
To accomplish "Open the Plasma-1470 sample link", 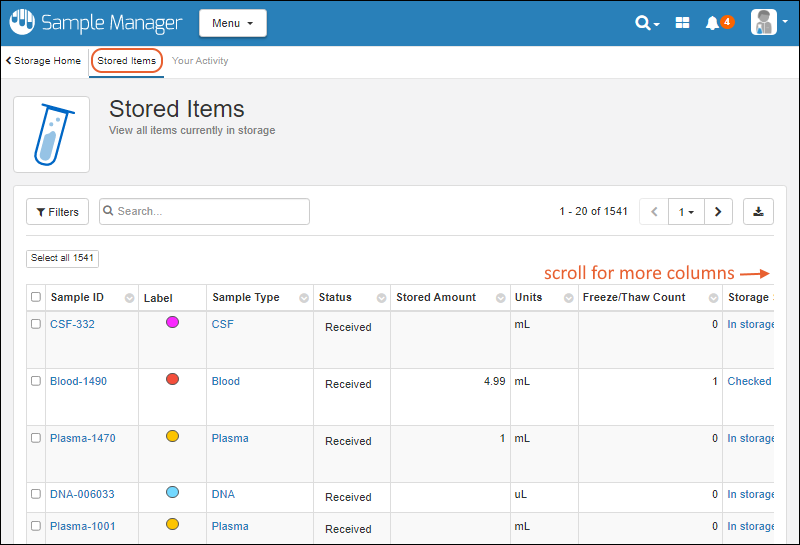I will [x=79, y=438].
